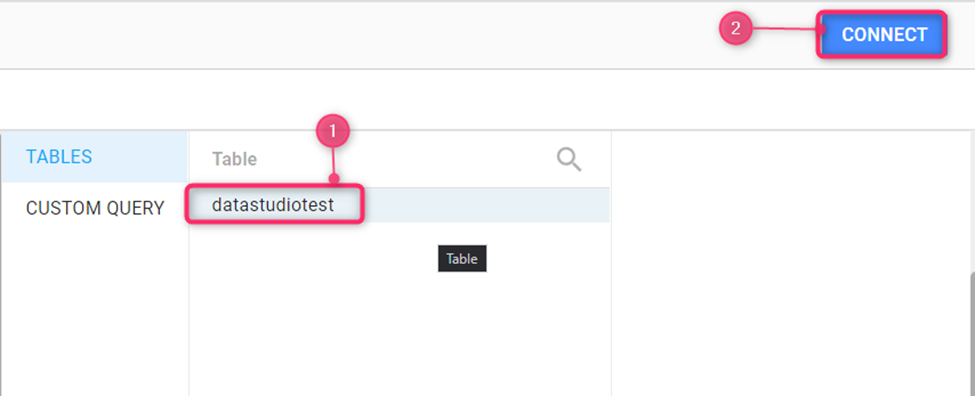Select the datastudiotest table
This screenshot has width=975, height=396.
click(x=273, y=205)
